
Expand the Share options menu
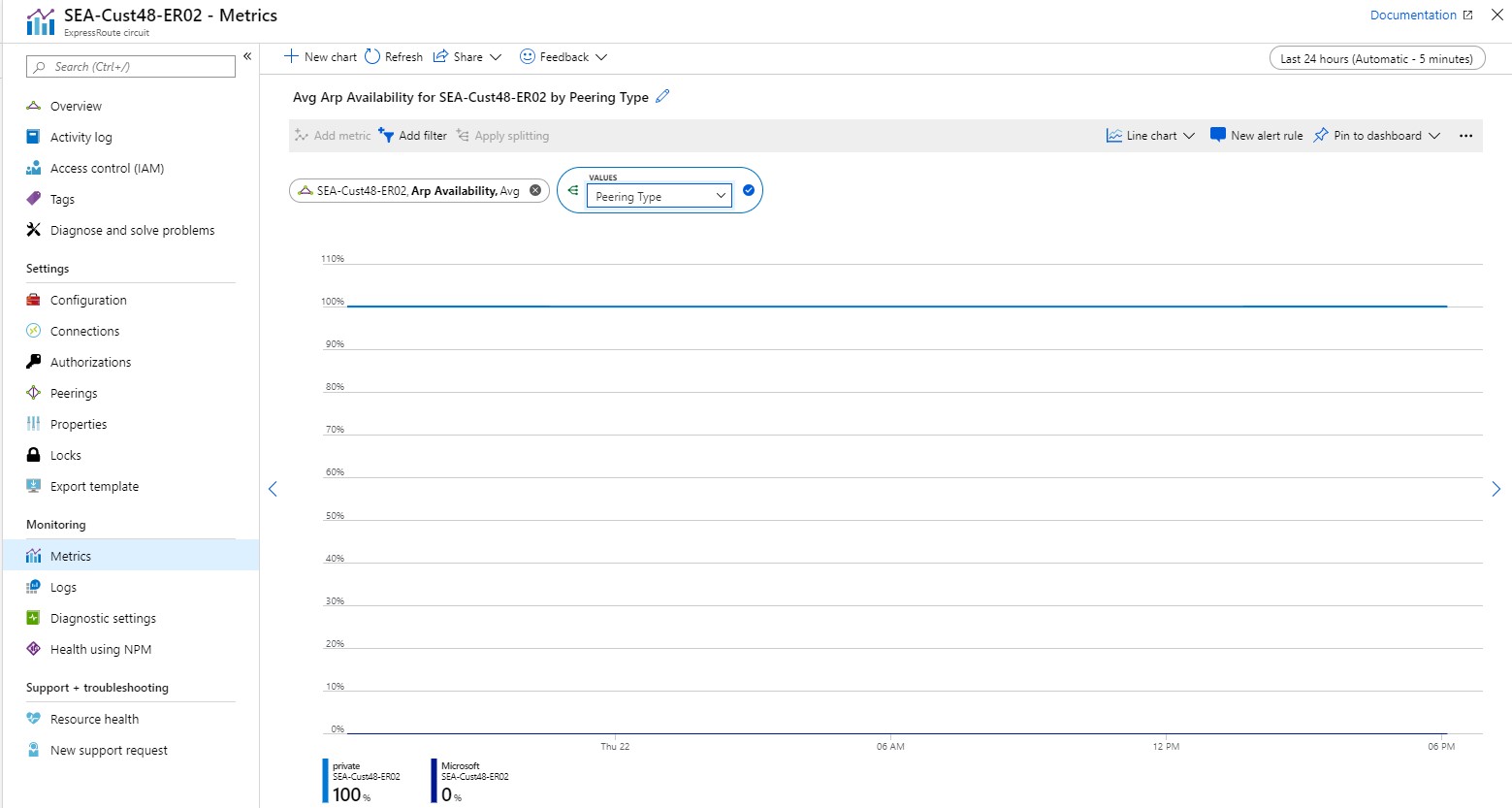point(467,56)
